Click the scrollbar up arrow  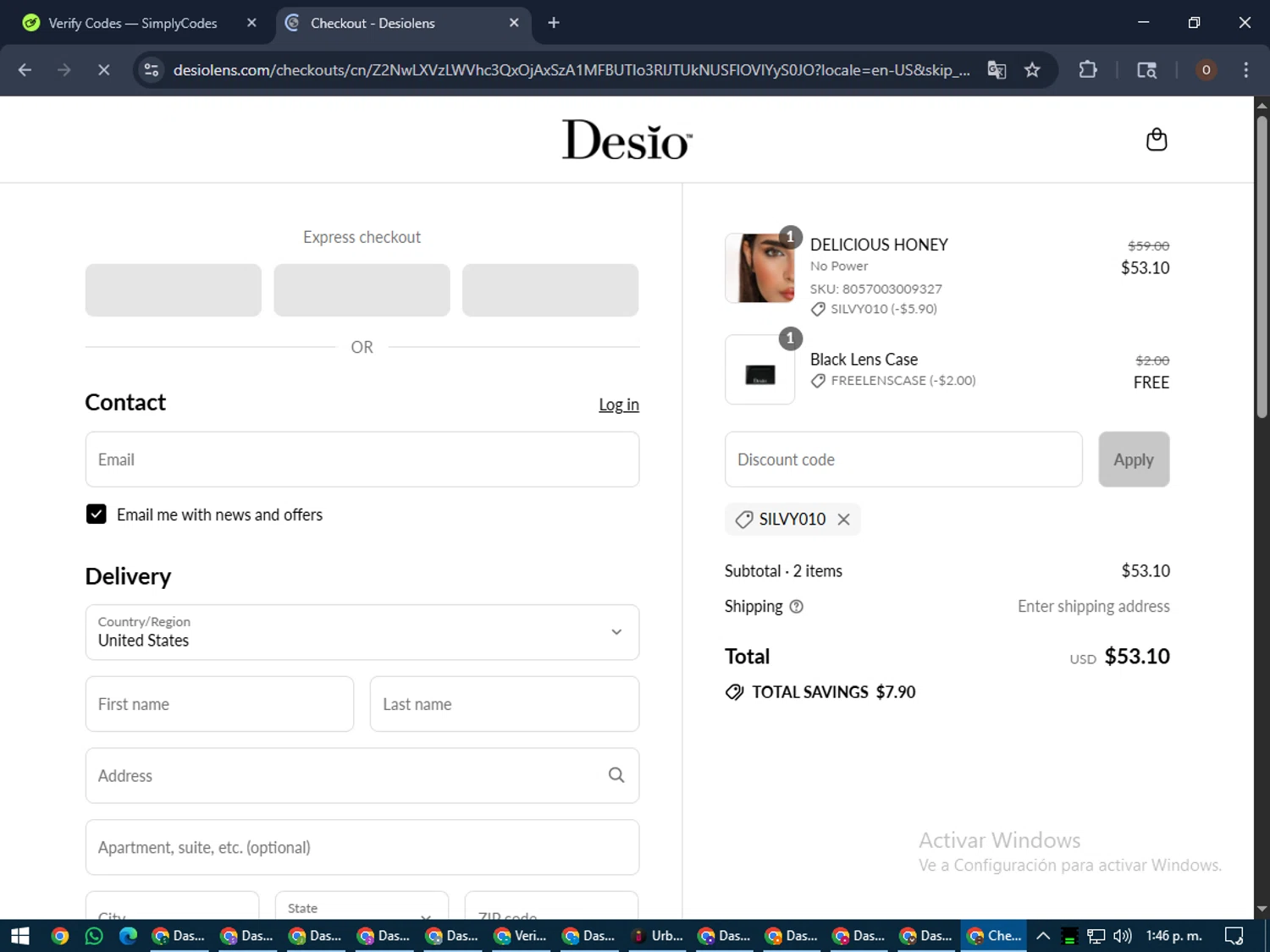[1262, 106]
